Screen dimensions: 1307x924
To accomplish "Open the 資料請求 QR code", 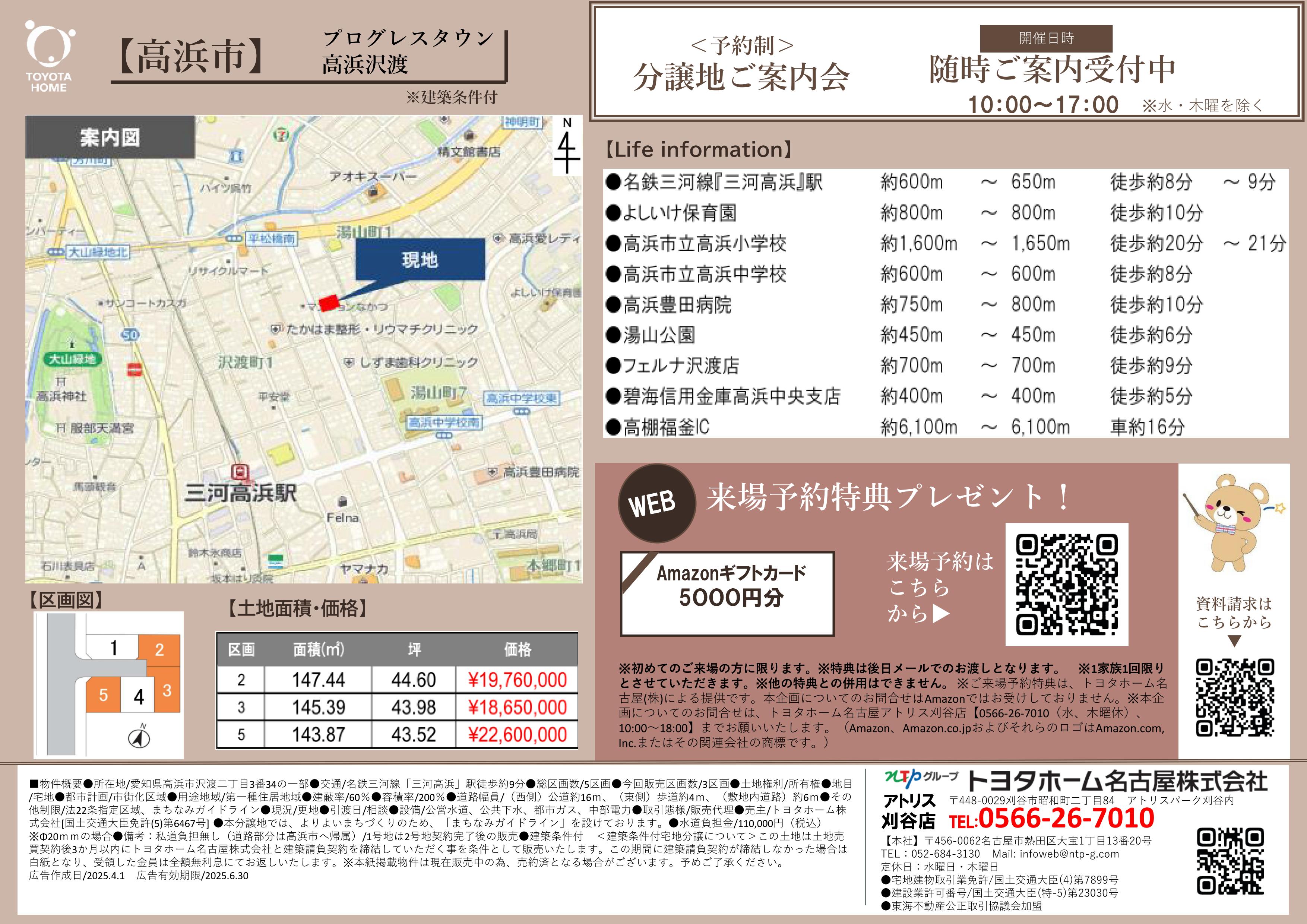I will click(x=1234, y=698).
